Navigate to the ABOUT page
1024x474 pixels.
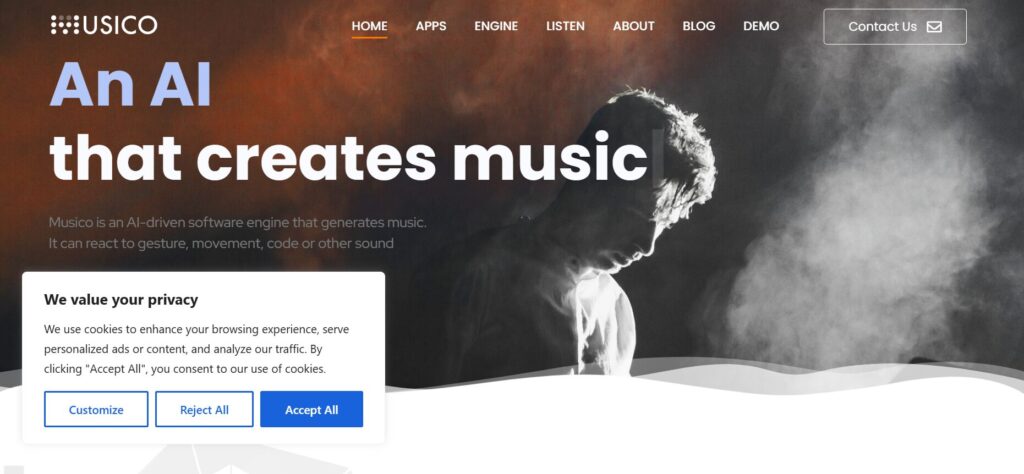633,26
